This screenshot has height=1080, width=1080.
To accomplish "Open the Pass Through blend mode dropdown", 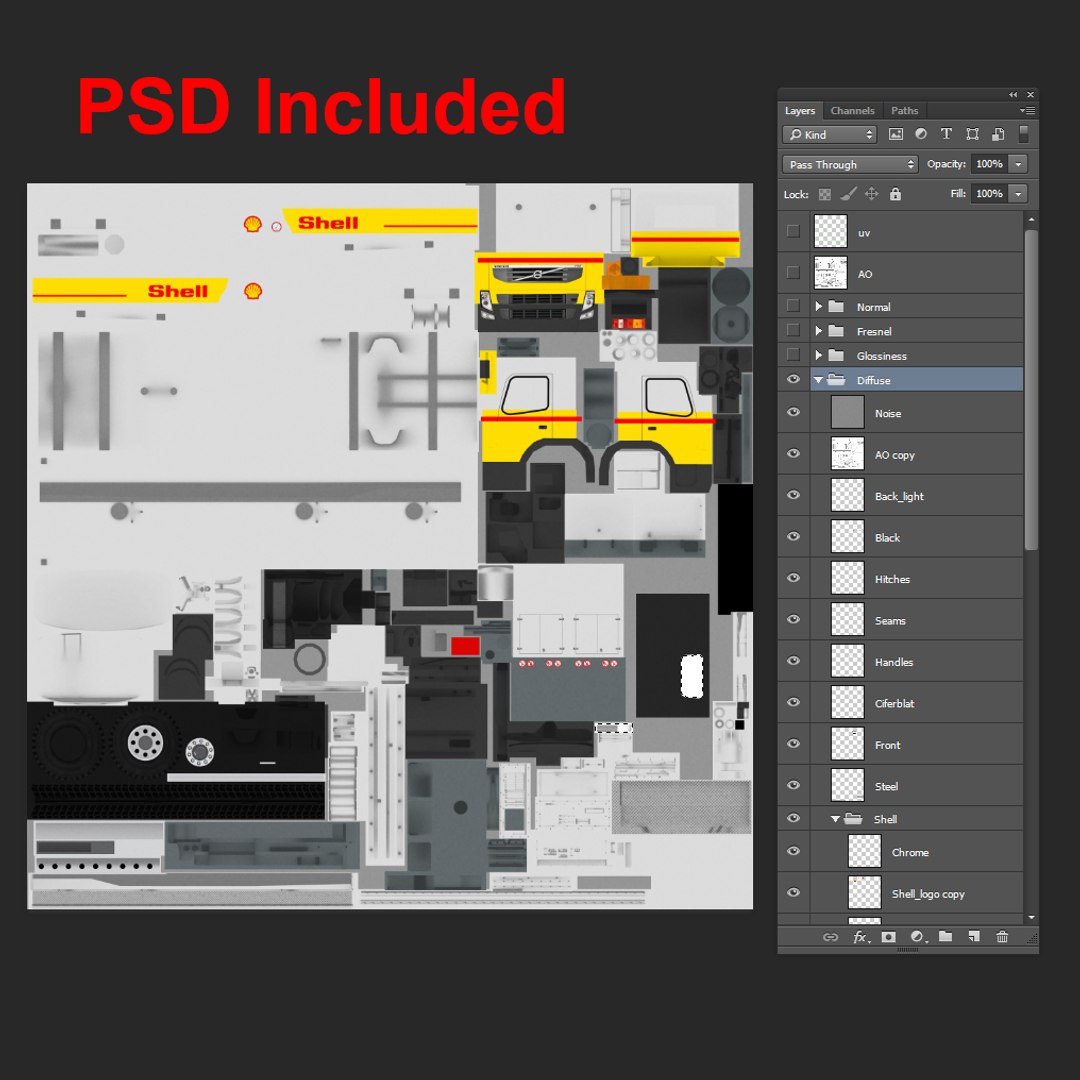I will click(x=851, y=164).
